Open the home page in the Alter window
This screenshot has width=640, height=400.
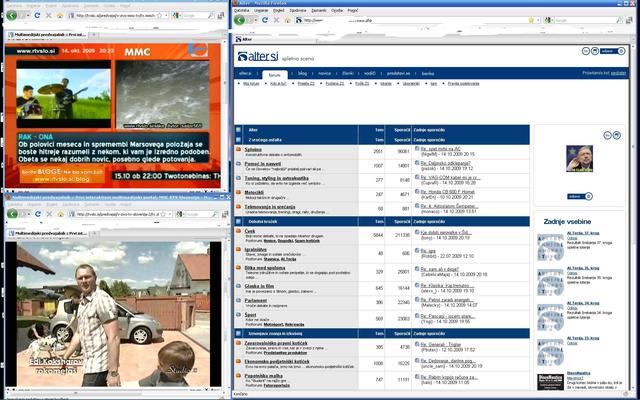coord(288,20)
